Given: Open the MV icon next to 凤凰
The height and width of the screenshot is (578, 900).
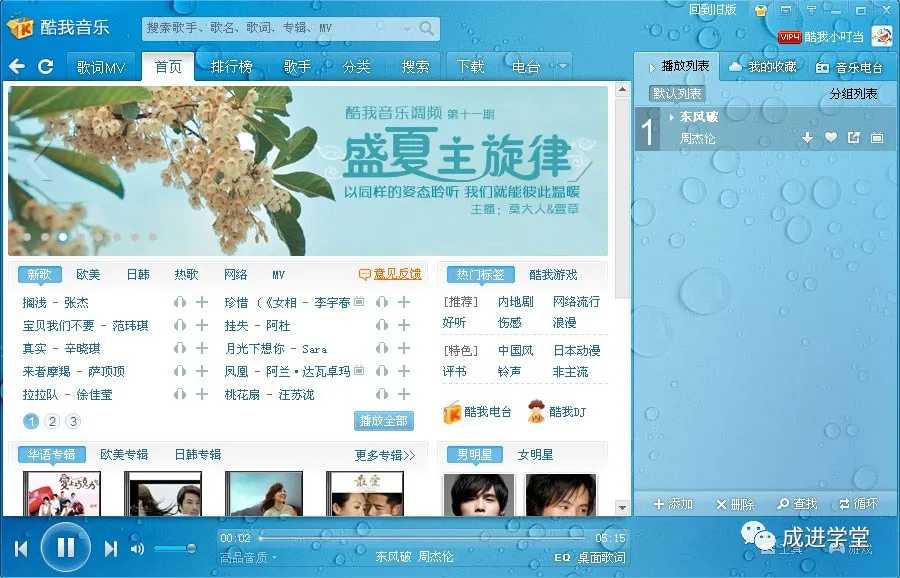Looking at the screenshot, I should point(359,370).
